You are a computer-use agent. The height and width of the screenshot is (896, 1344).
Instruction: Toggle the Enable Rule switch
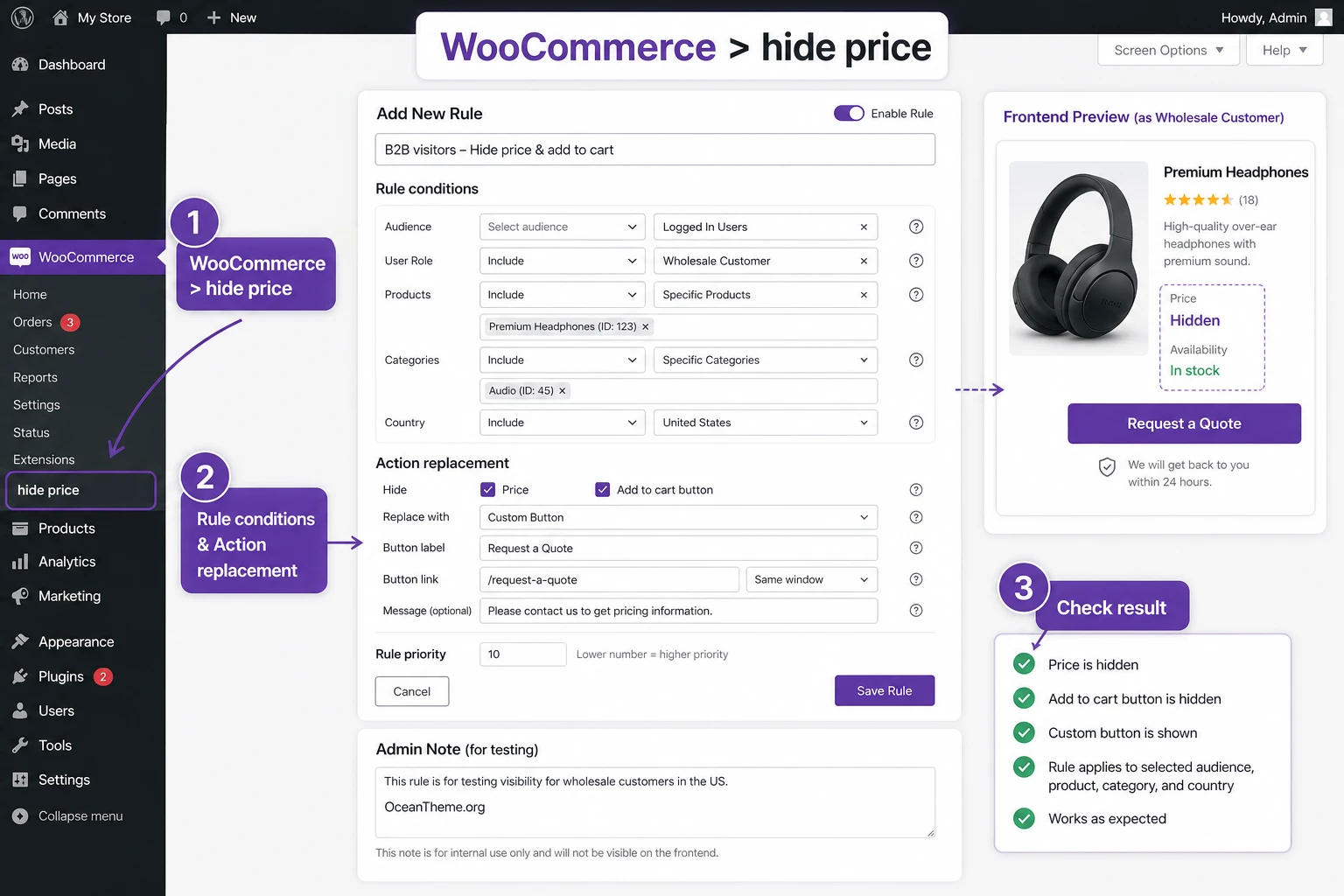(x=849, y=114)
